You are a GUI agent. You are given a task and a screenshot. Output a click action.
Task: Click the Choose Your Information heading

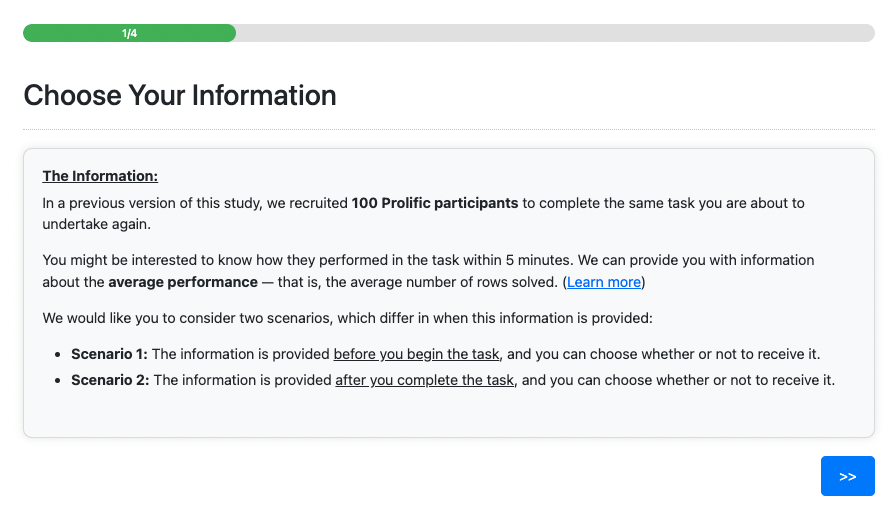point(180,96)
